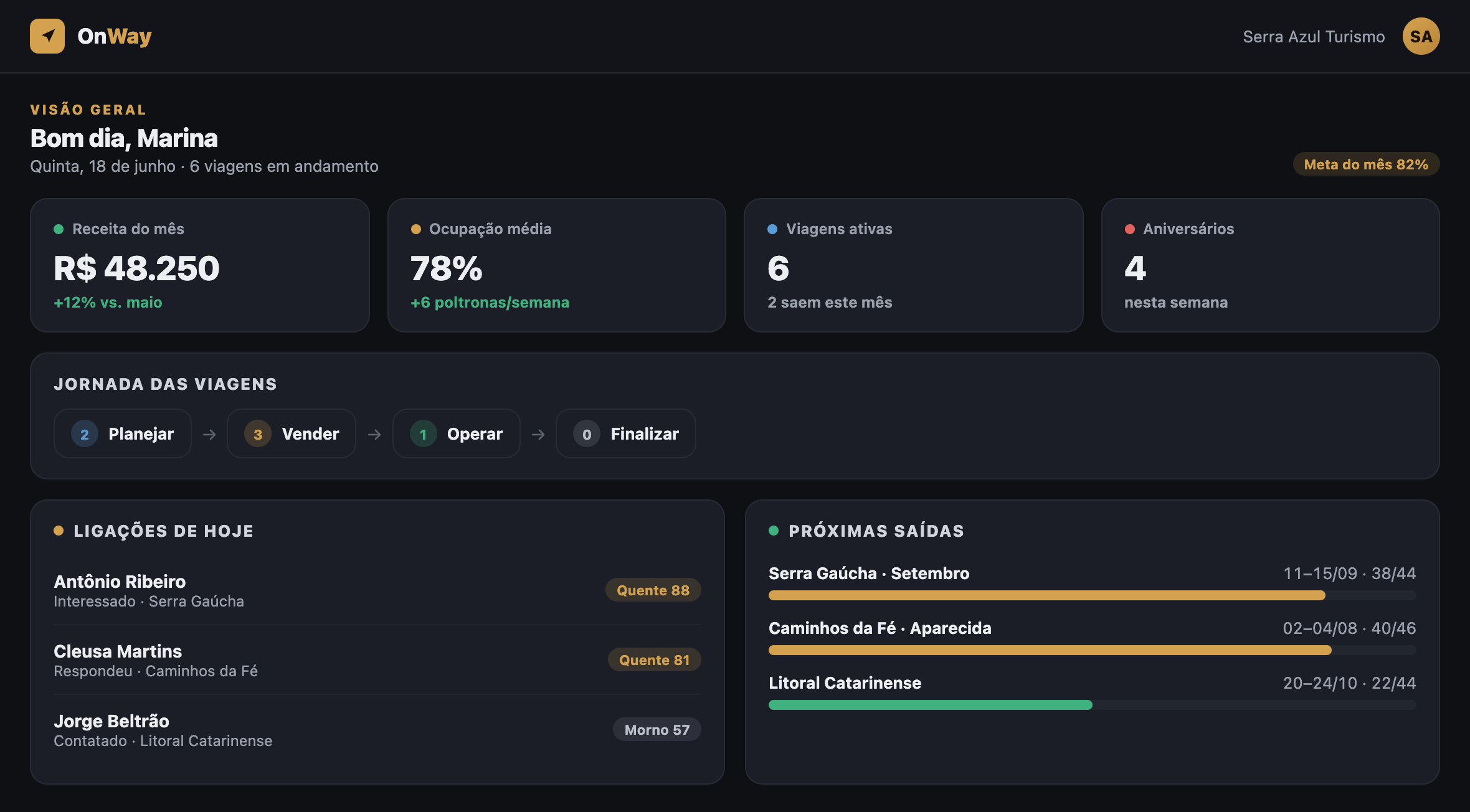This screenshot has width=1470, height=812.
Task: Click the Visão geral label
Action: [x=88, y=110]
